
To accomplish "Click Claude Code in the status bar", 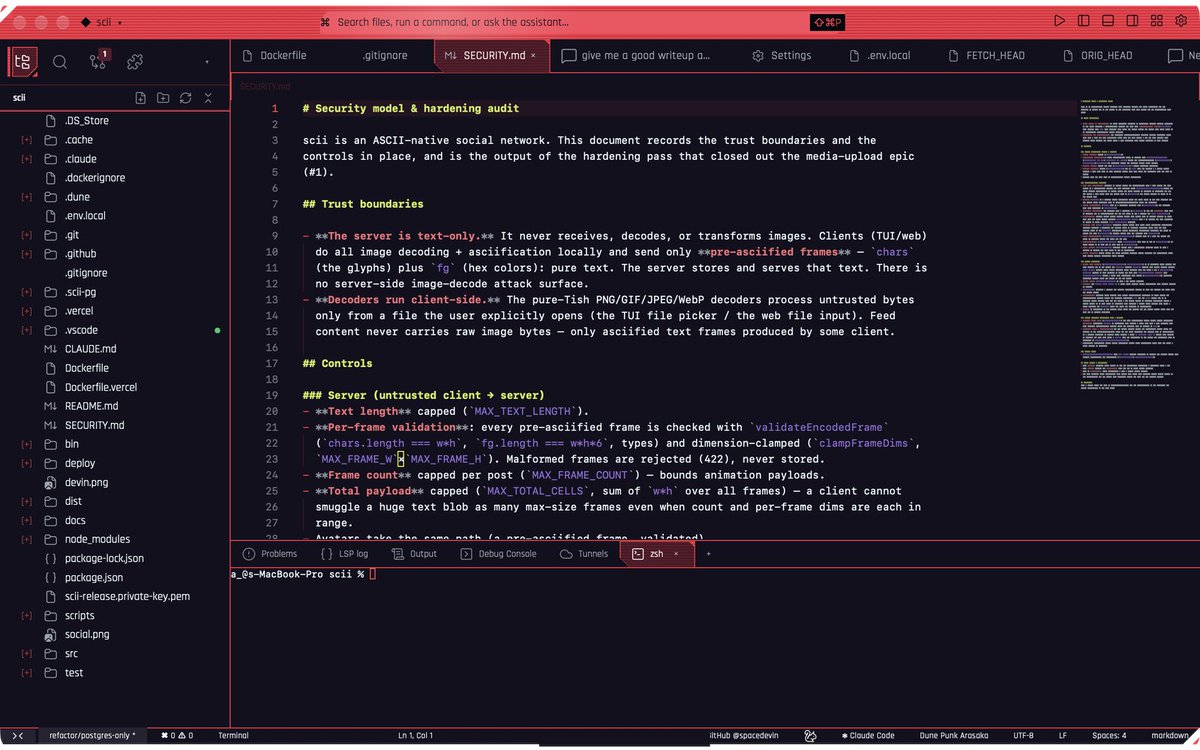I will click(868, 736).
